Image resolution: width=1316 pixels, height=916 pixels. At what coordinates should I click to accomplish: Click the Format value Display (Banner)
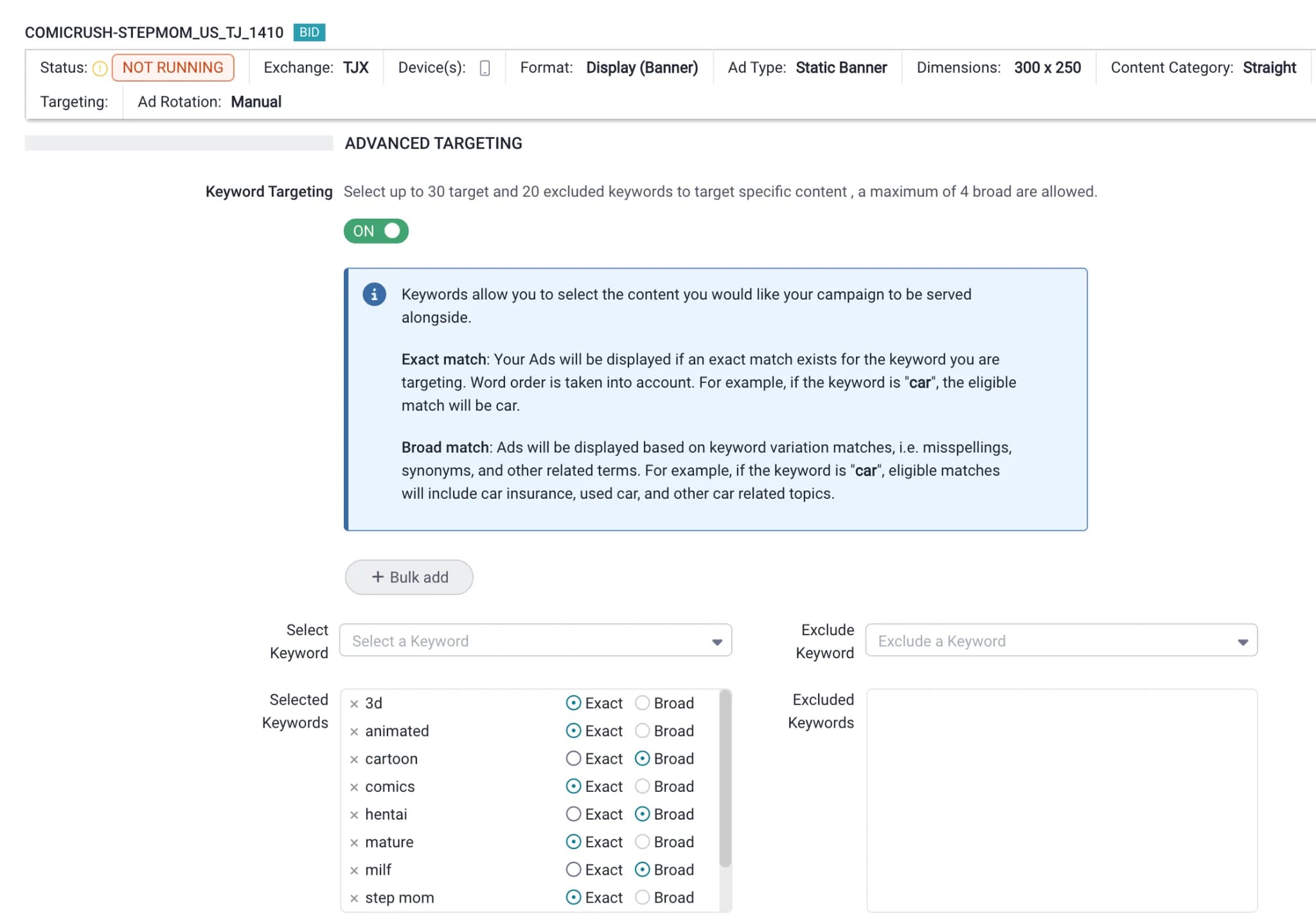(642, 67)
